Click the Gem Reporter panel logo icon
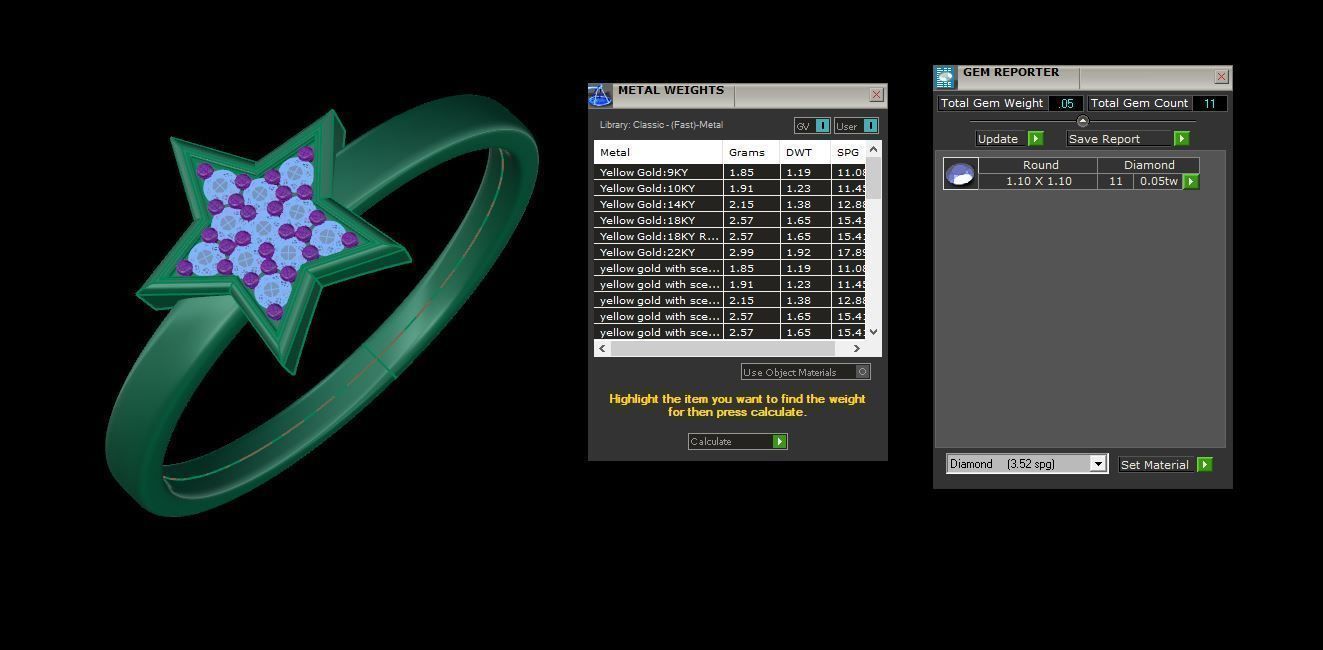Viewport: 1323px width, 650px height. (945, 77)
